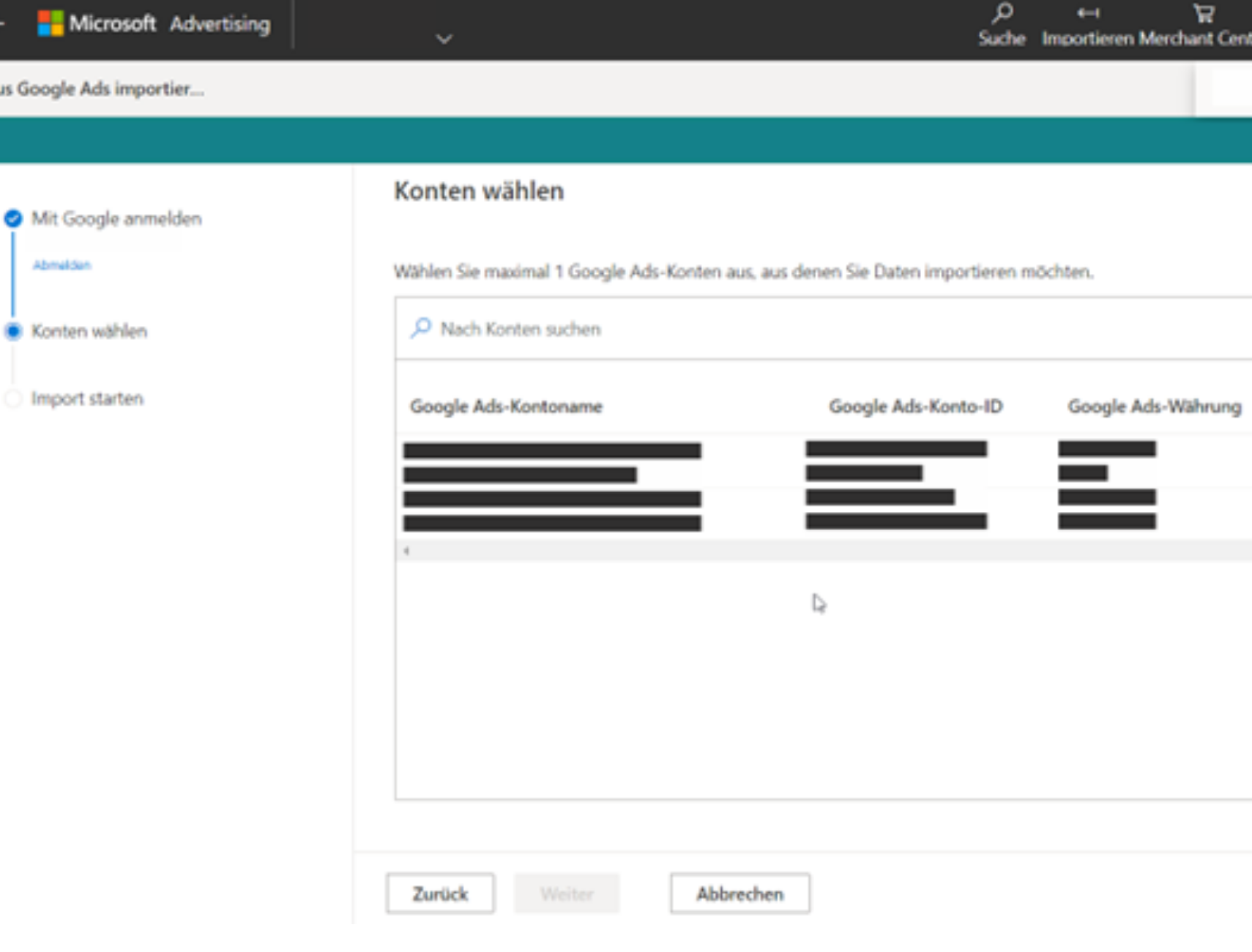Click the Microsoft logo icon
1252x952 pixels.
coord(51,23)
